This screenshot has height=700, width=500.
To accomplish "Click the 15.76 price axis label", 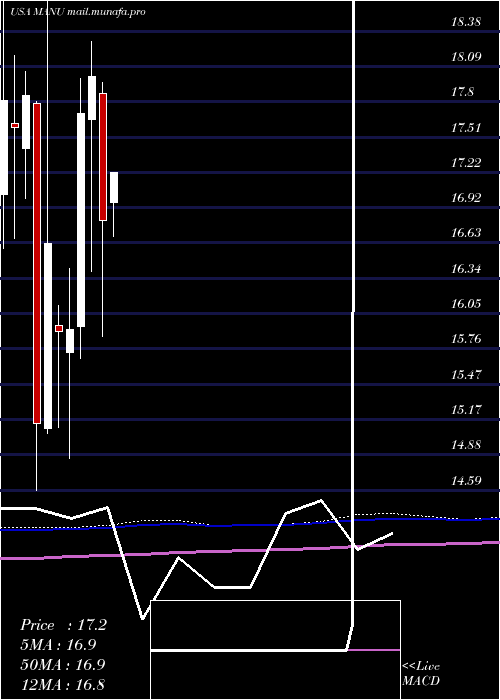I will pos(466,338).
